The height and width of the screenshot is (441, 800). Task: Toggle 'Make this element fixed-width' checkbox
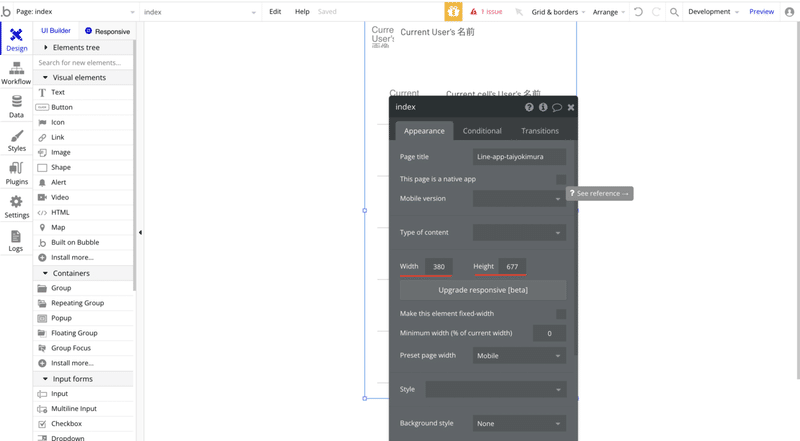pos(561,314)
